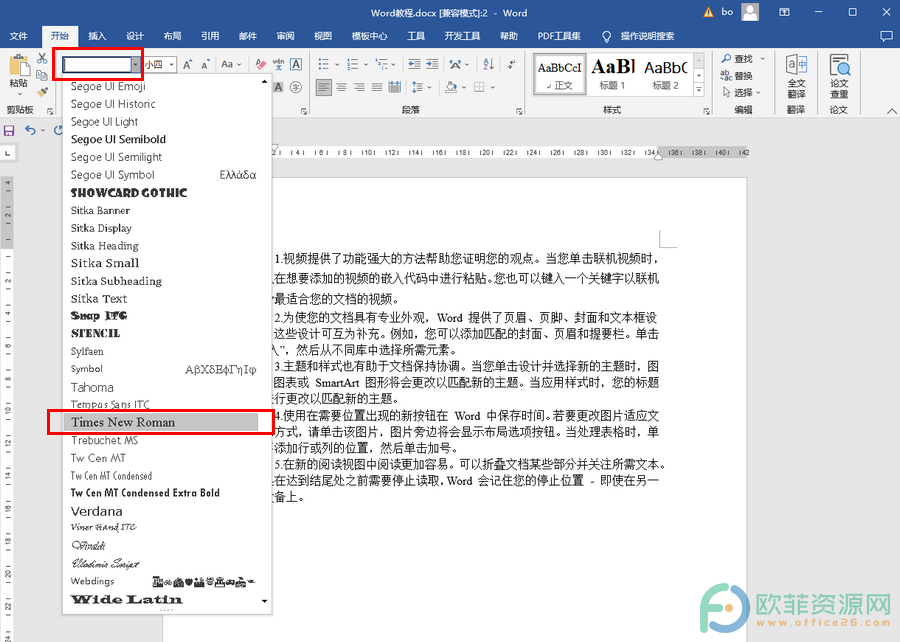The height and width of the screenshot is (642, 900).
Task: Apply character border with the boxed A icon
Action: (x=296, y=64)
